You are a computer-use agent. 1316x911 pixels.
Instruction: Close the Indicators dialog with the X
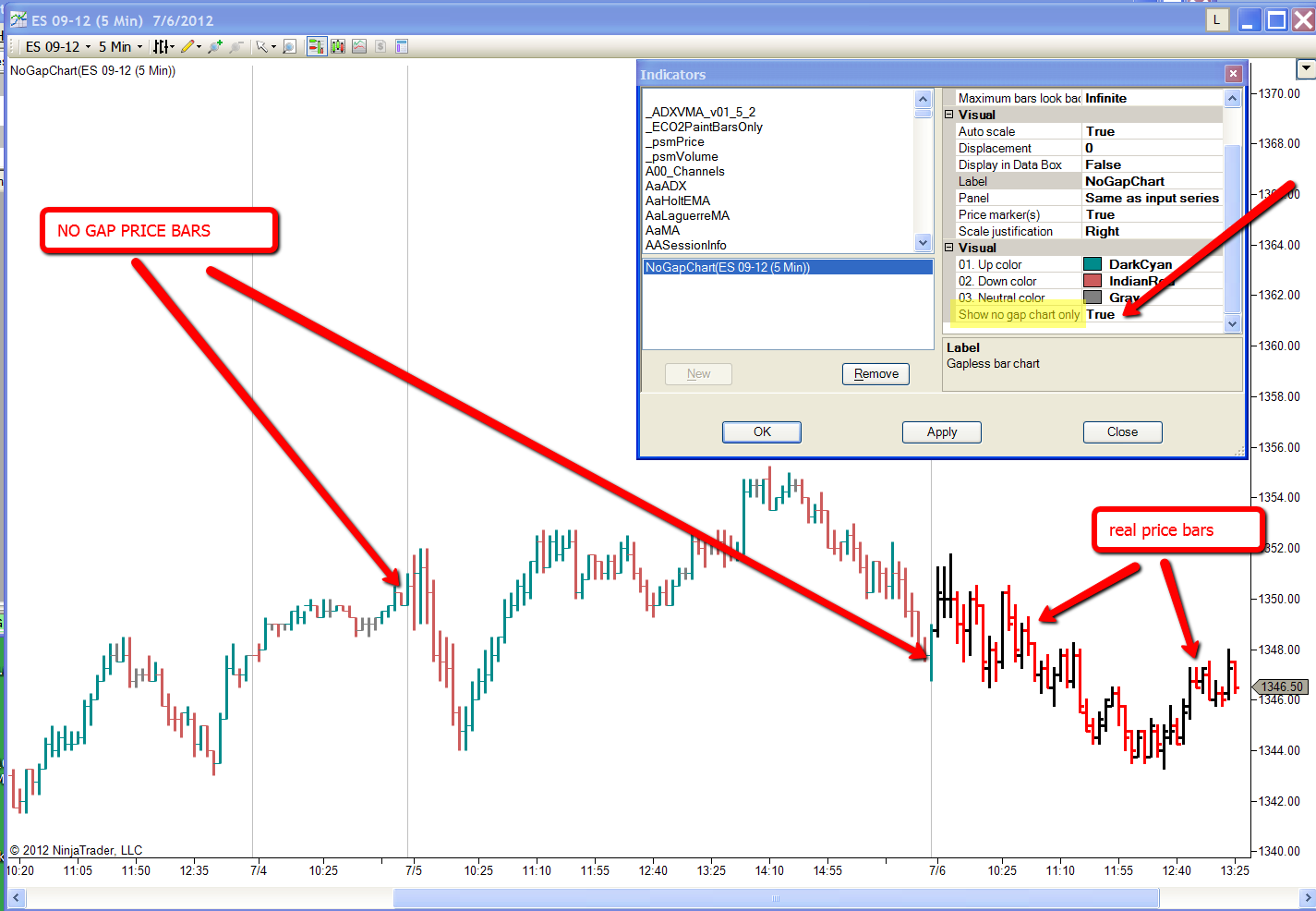(x=1233, y=74)
